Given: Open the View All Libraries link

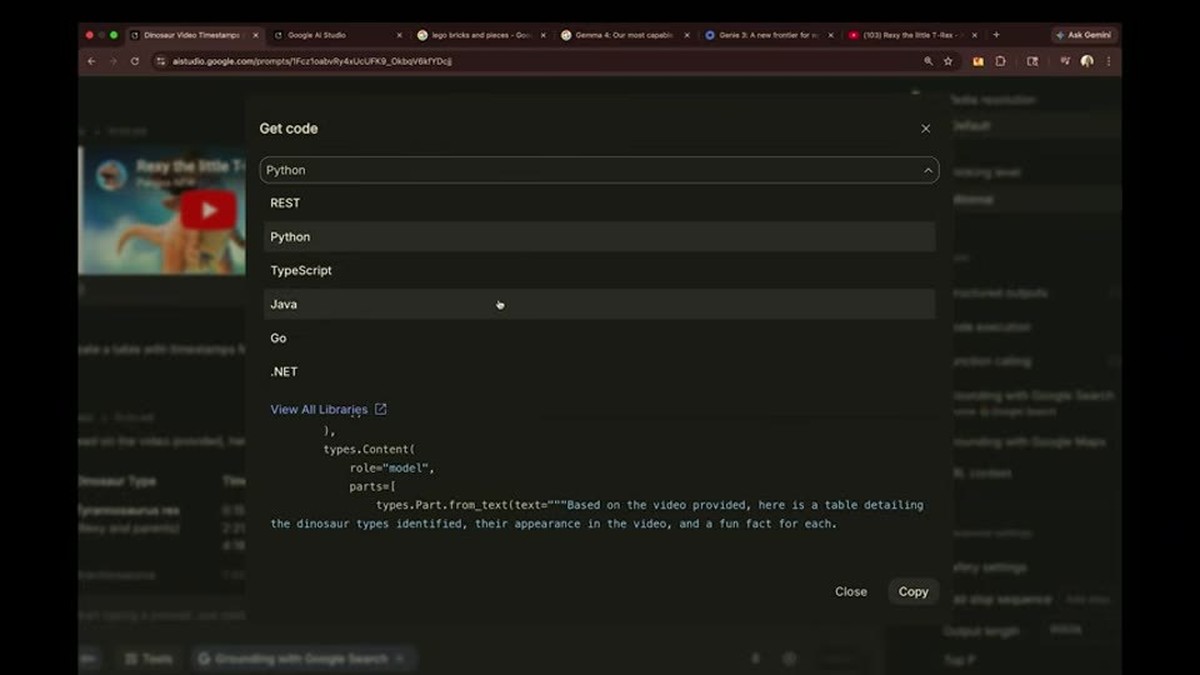Looking at the screenshot, I should [x=319, y=409].
